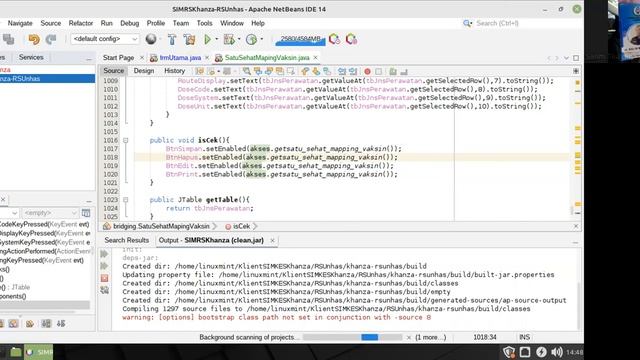Close the SatuSehatMapingVaksin.java tab
This screenshot has width=640, height=360.
pos(315,58)
